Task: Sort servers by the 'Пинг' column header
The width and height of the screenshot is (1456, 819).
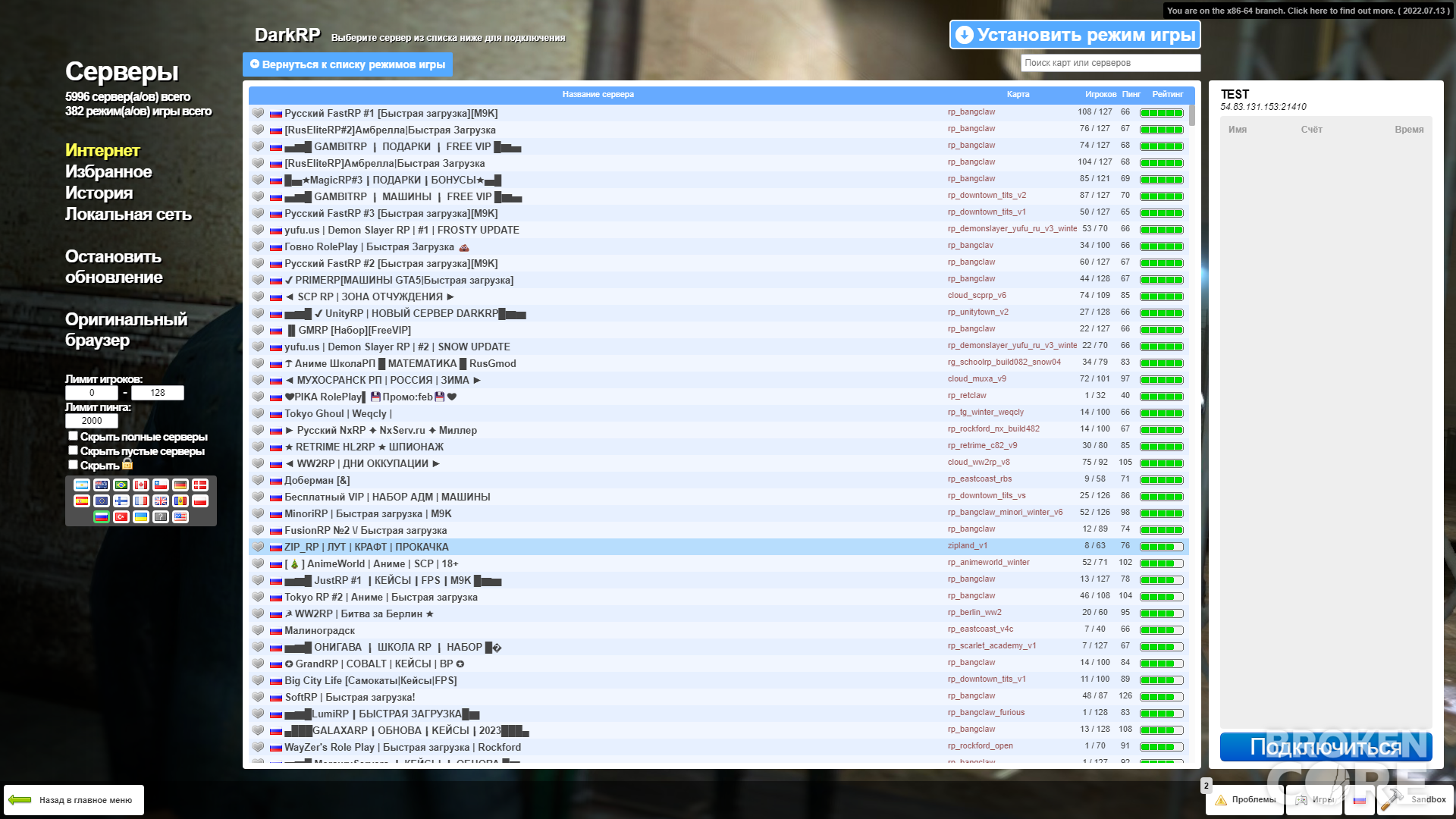Action: tap(1131, 95)
